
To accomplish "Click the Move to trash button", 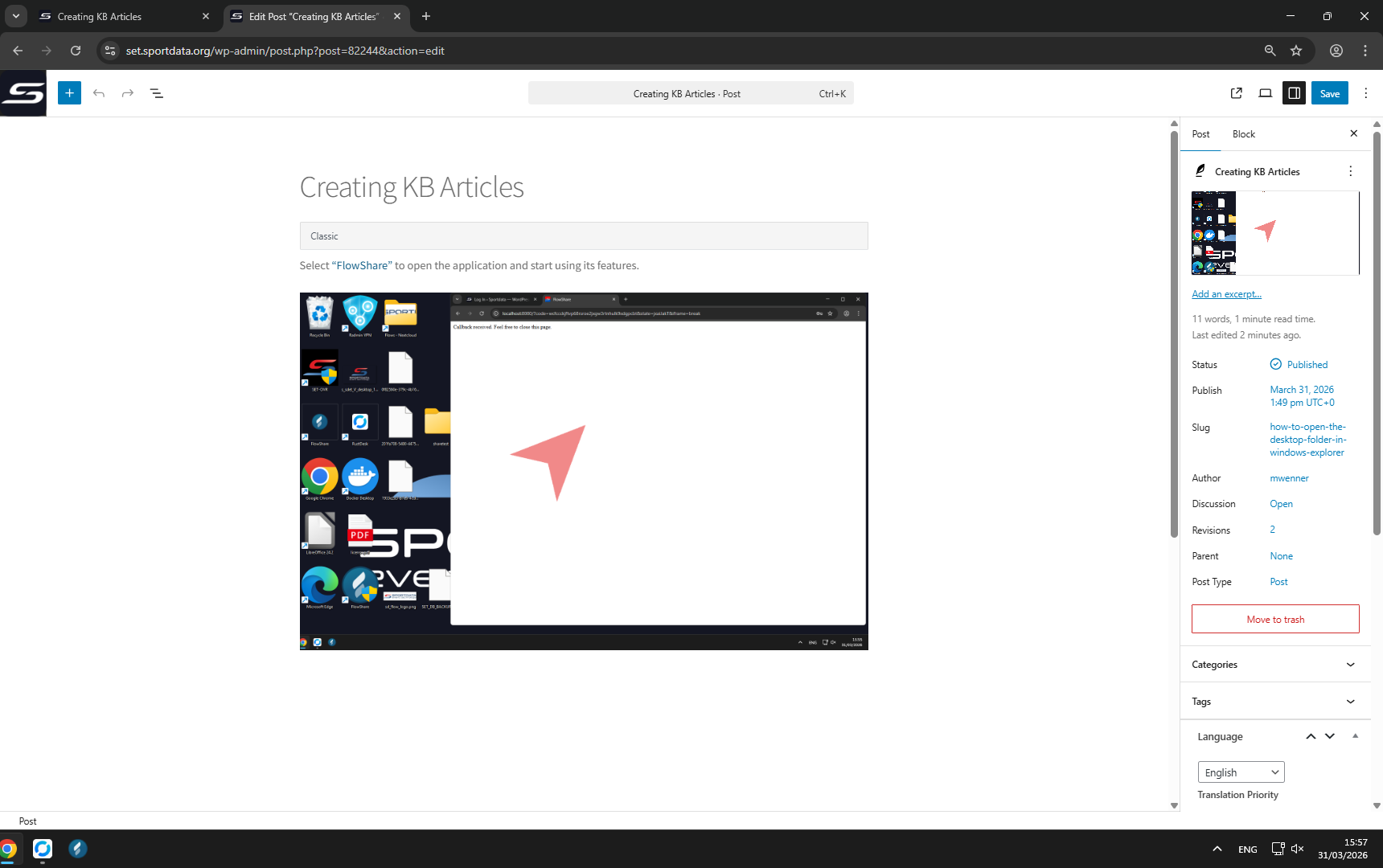I will point(1275,619).
